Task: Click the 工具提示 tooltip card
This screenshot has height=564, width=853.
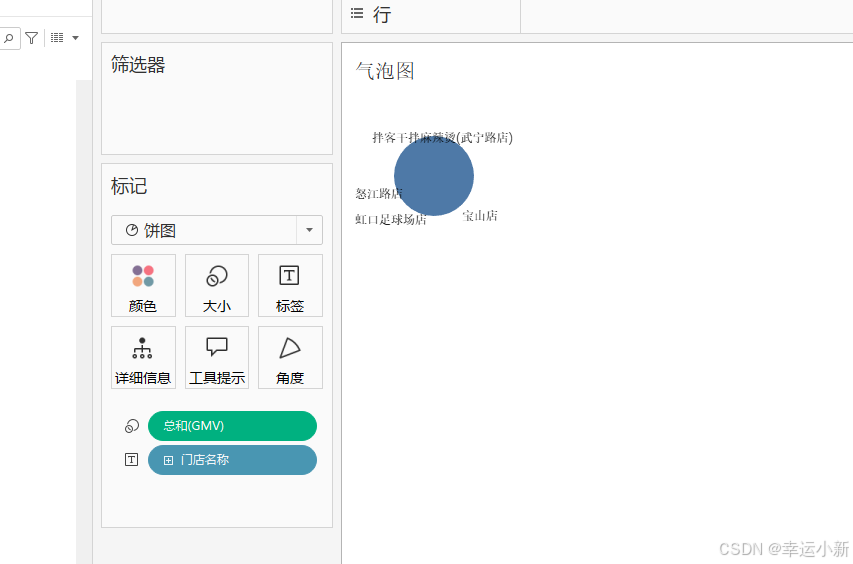Action: 217,357
